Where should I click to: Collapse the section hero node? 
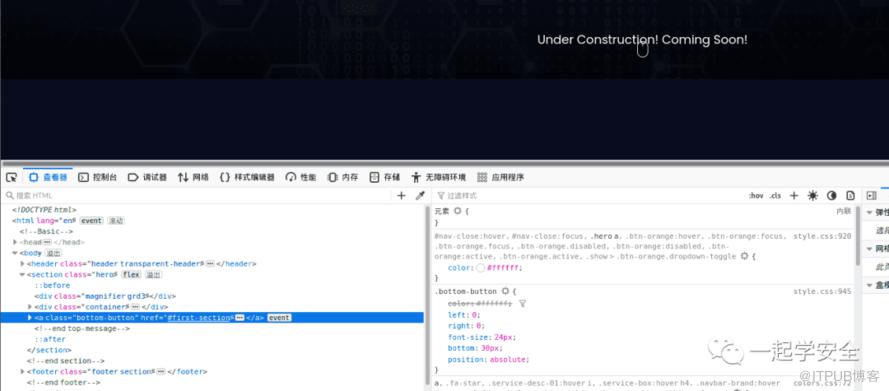pos(23,274)
